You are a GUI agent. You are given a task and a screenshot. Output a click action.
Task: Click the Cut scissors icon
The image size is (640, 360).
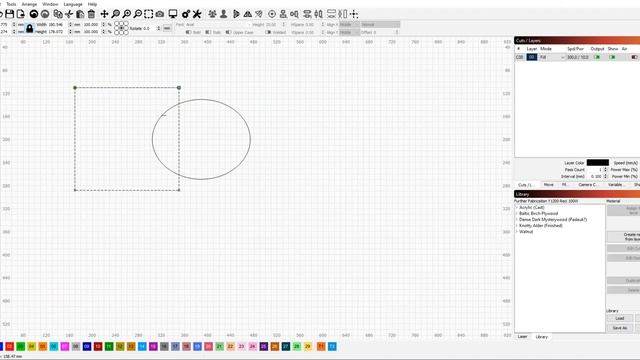69,14
